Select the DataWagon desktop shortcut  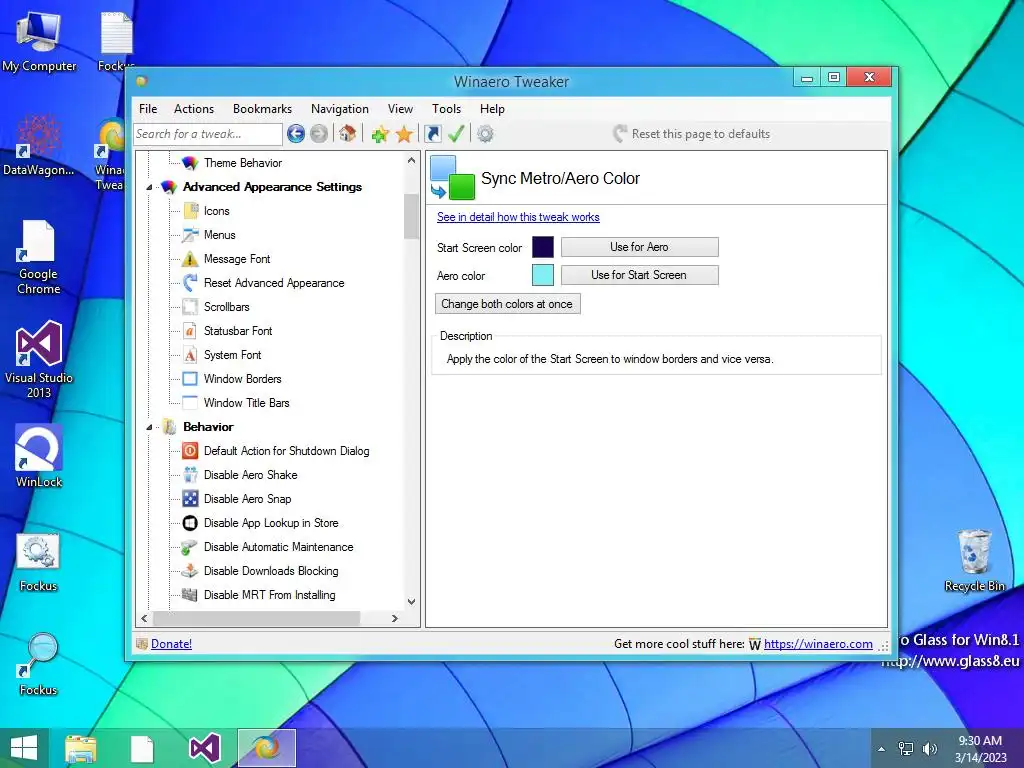[x=39, y=145]
